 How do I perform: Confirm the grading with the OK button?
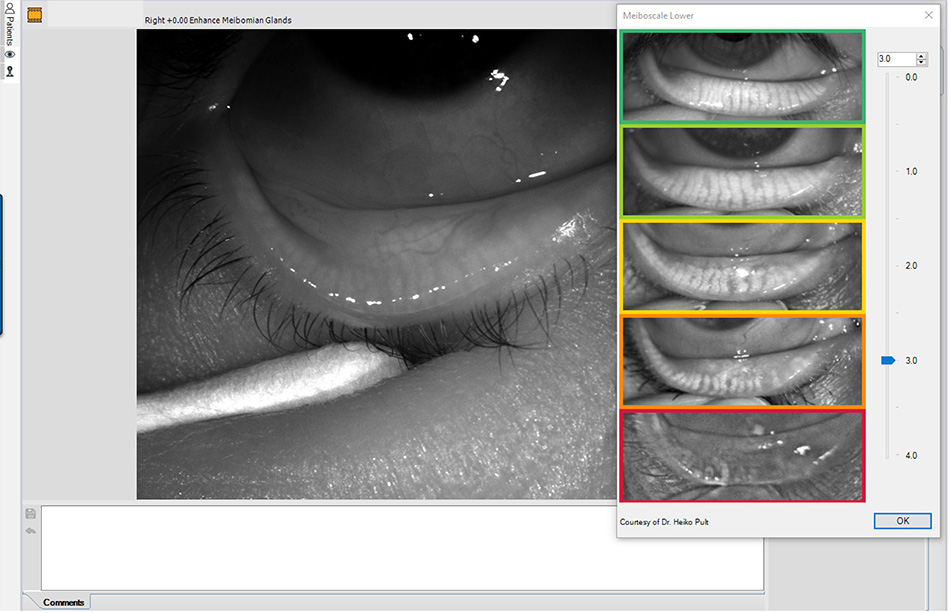(902, 521)
